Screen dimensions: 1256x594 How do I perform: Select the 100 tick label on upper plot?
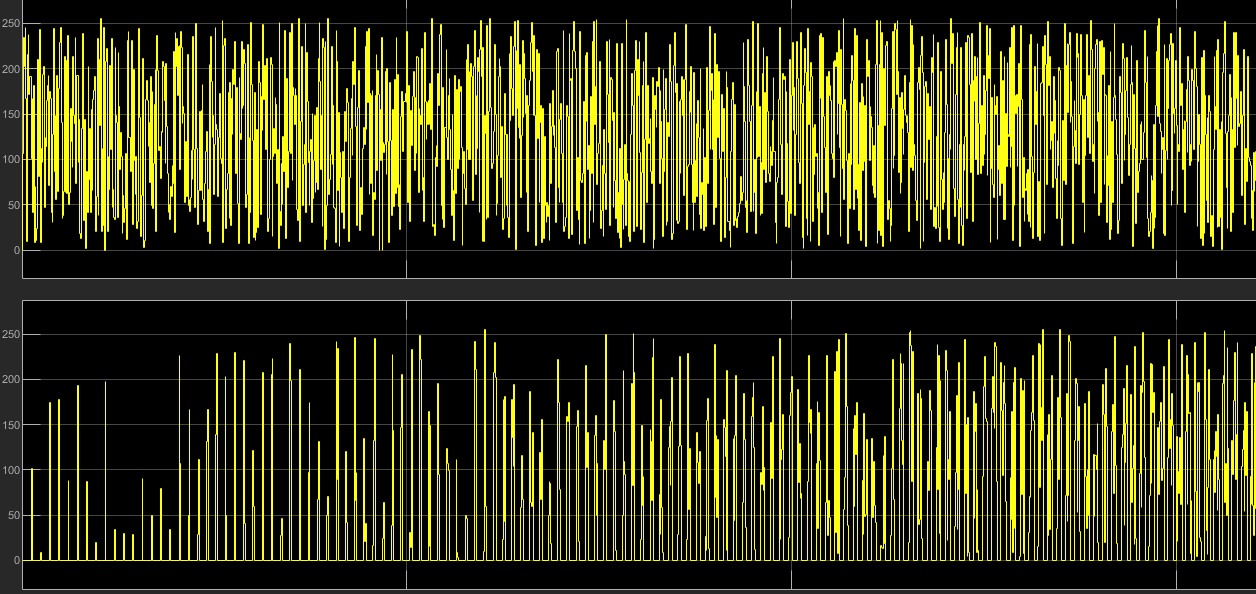tap(10, 160)
